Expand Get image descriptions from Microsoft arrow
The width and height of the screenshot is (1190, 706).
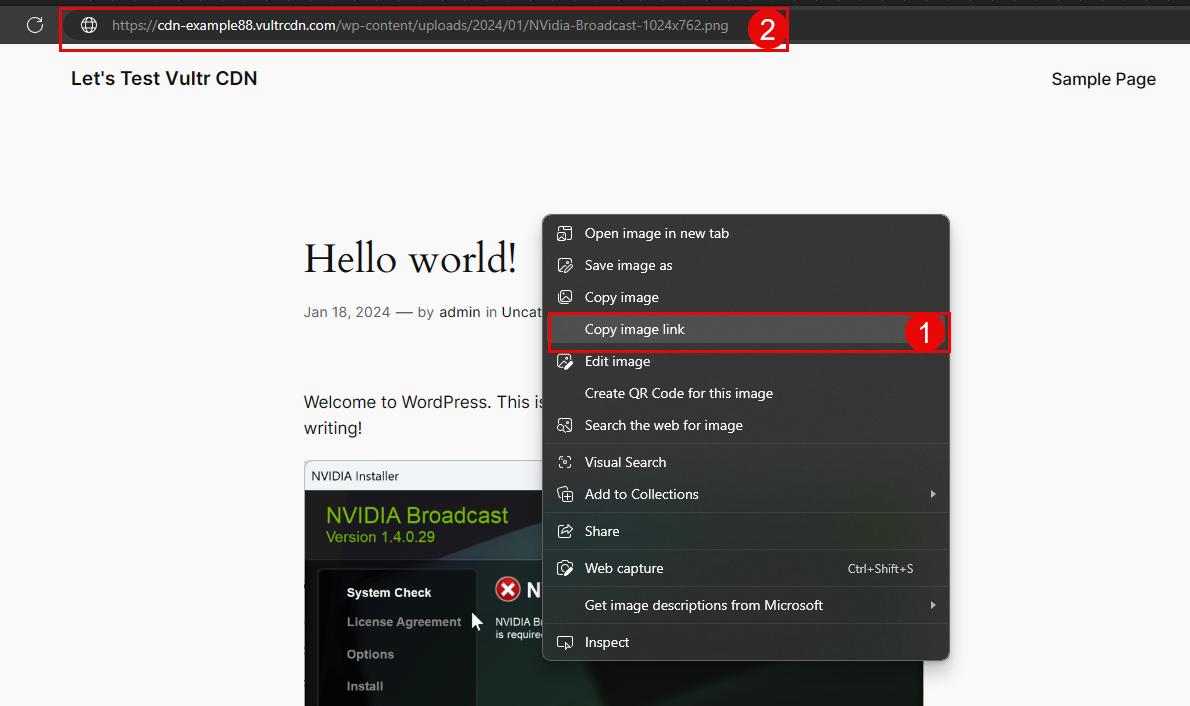point(933,605)
